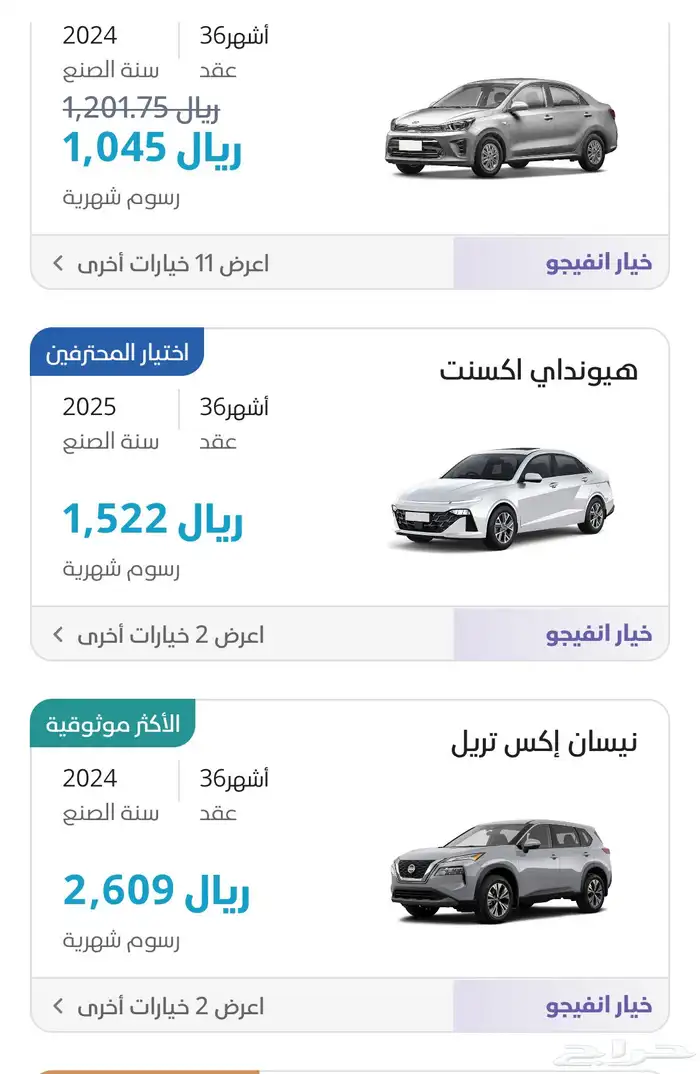Viewport: 700px width, 1074px height.
Task: Expand 2 more options for Nissan X-Trail
Action: (172, 1006)
